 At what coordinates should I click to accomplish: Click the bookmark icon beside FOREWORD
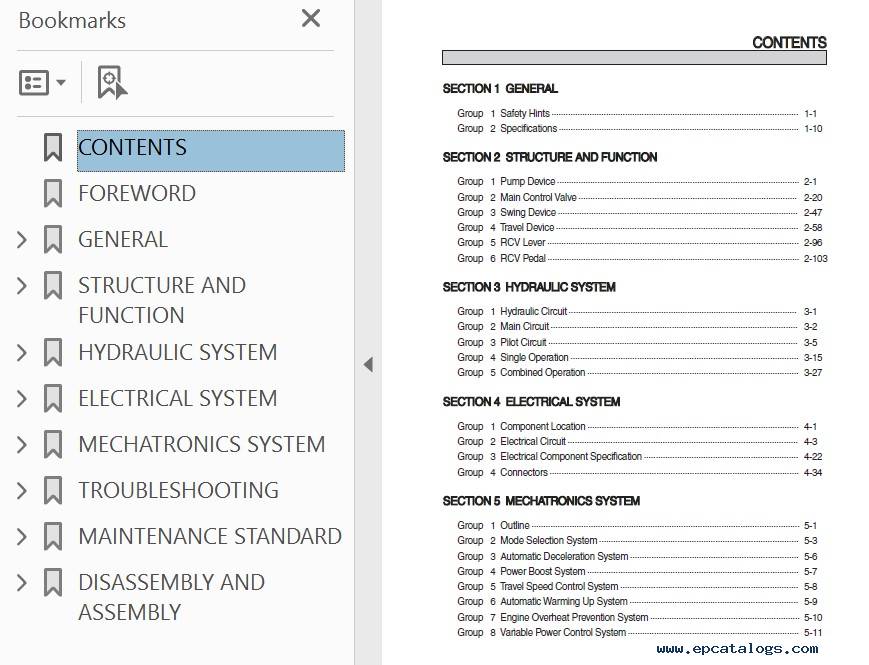pos(53,193)
